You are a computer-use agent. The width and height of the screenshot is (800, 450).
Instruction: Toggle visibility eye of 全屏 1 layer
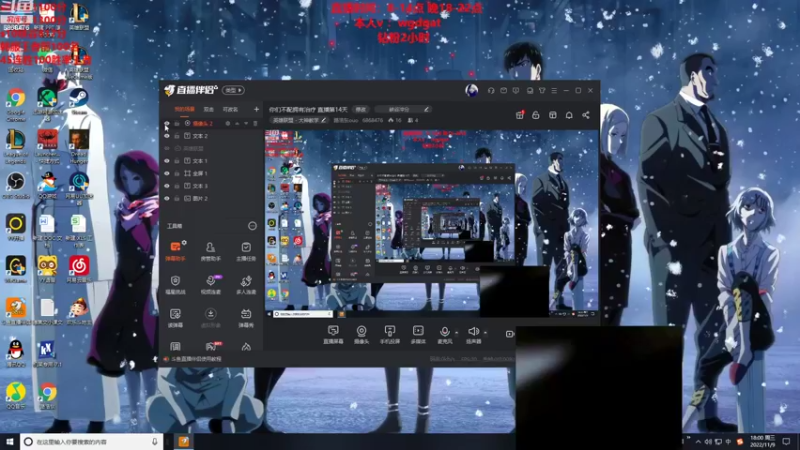coord(167,173)
